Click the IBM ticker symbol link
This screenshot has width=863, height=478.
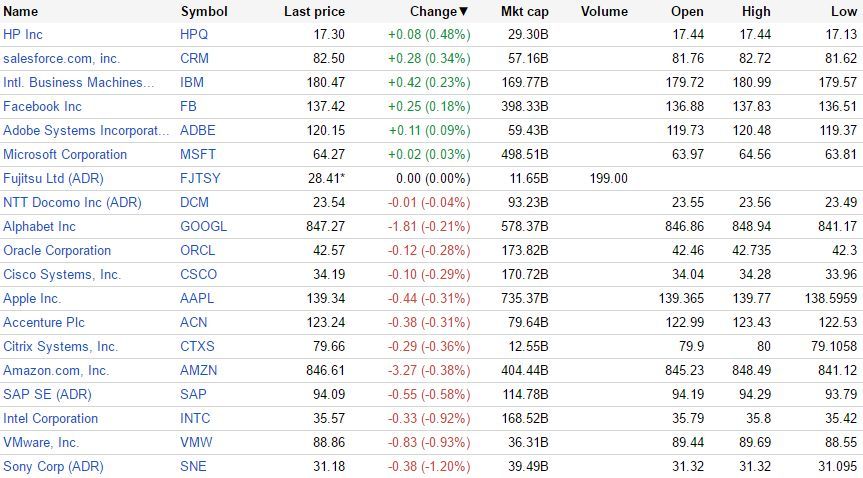click(x=192, y=82)
